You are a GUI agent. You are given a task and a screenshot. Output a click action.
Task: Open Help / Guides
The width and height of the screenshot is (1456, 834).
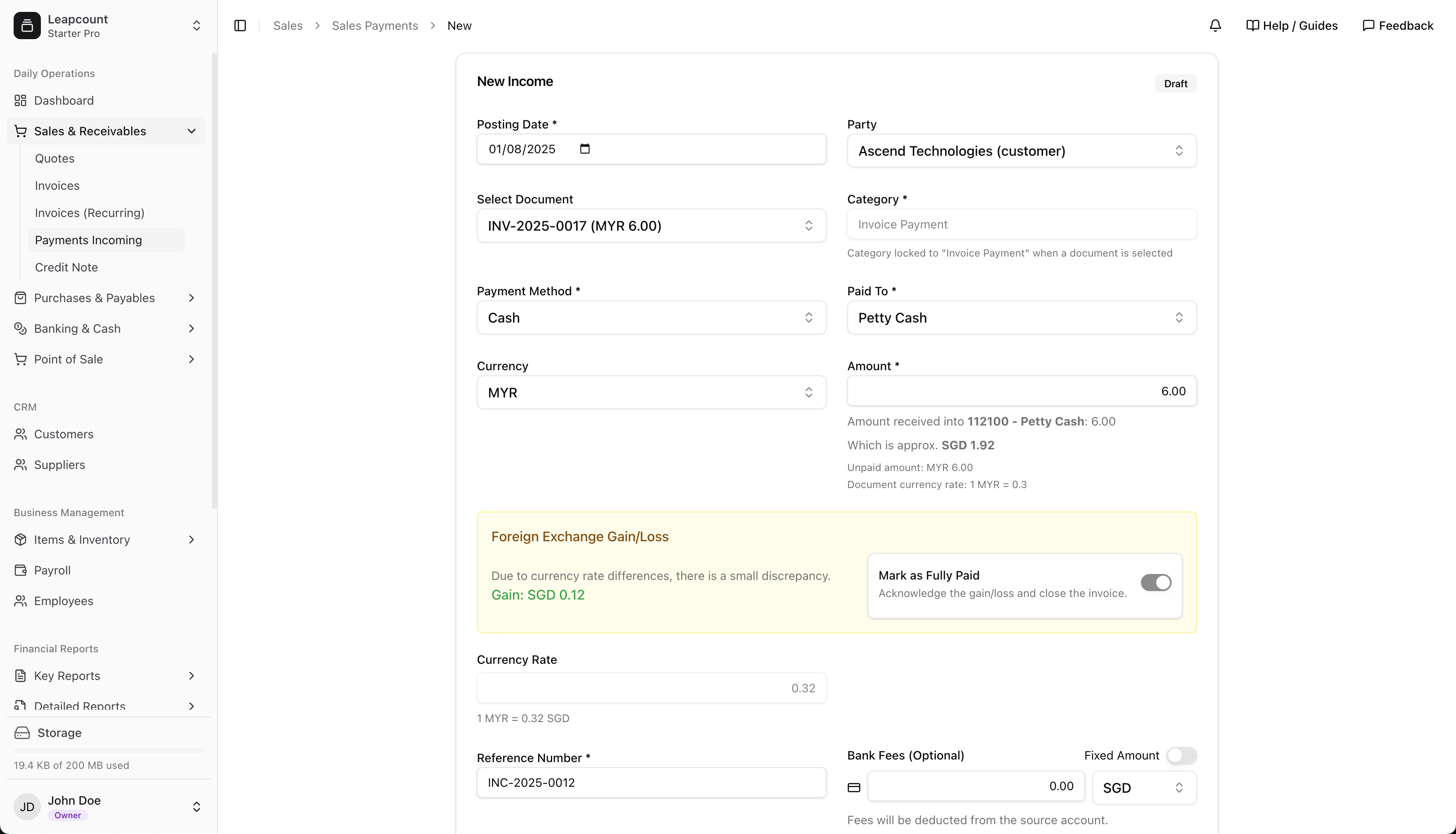pos(1292,26)
